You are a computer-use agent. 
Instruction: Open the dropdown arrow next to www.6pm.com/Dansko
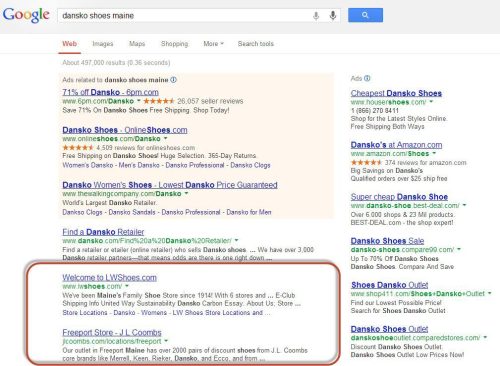coord(138,101)
